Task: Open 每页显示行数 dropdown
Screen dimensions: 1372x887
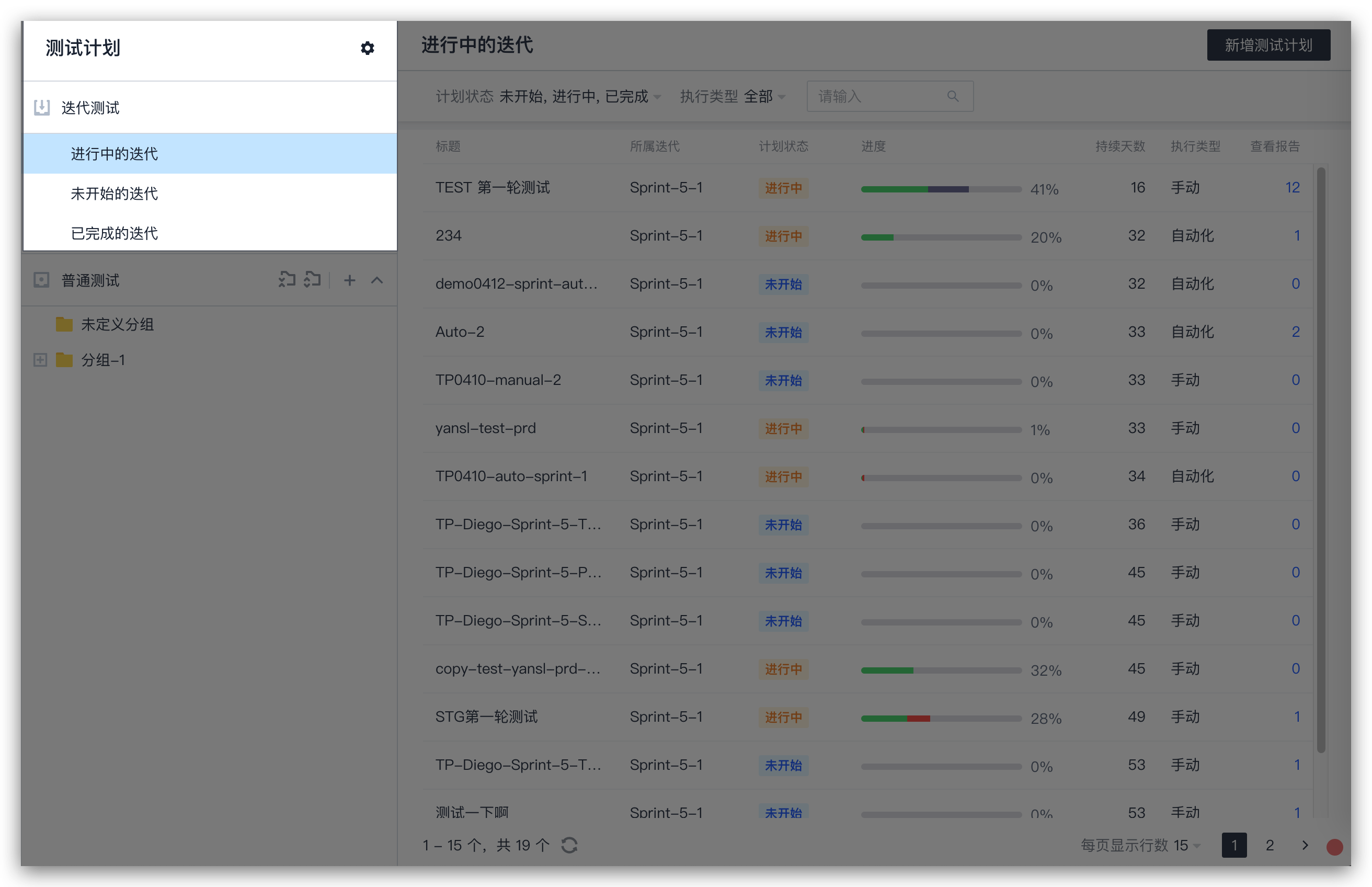Action: tap(1141, 845)
